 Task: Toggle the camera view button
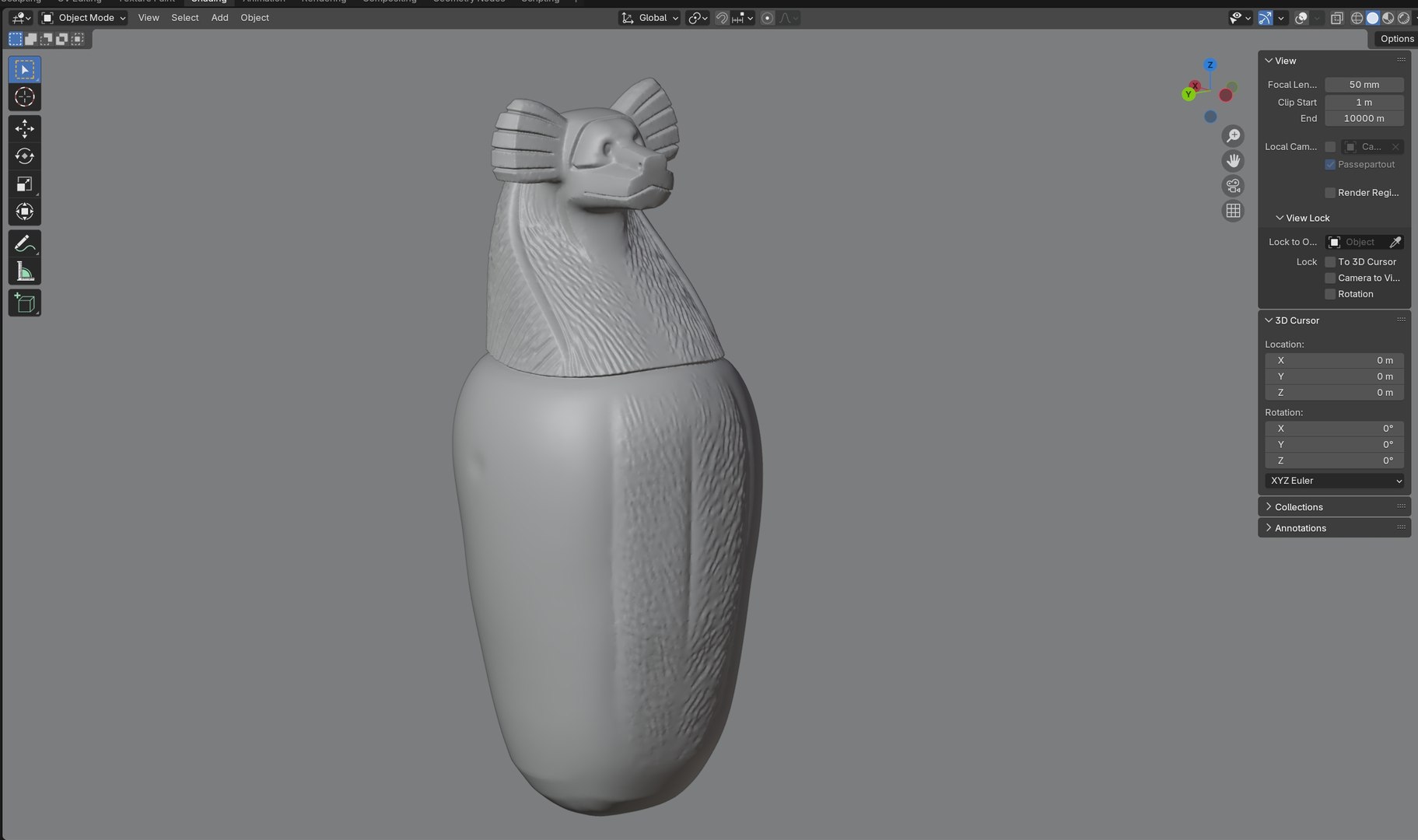coord(1234,186)
